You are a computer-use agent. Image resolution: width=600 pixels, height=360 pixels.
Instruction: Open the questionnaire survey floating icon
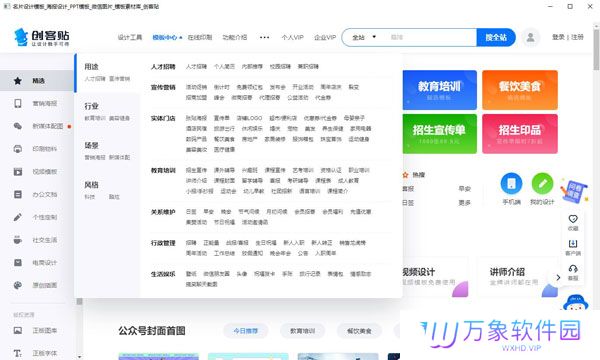tap(574, 191)
